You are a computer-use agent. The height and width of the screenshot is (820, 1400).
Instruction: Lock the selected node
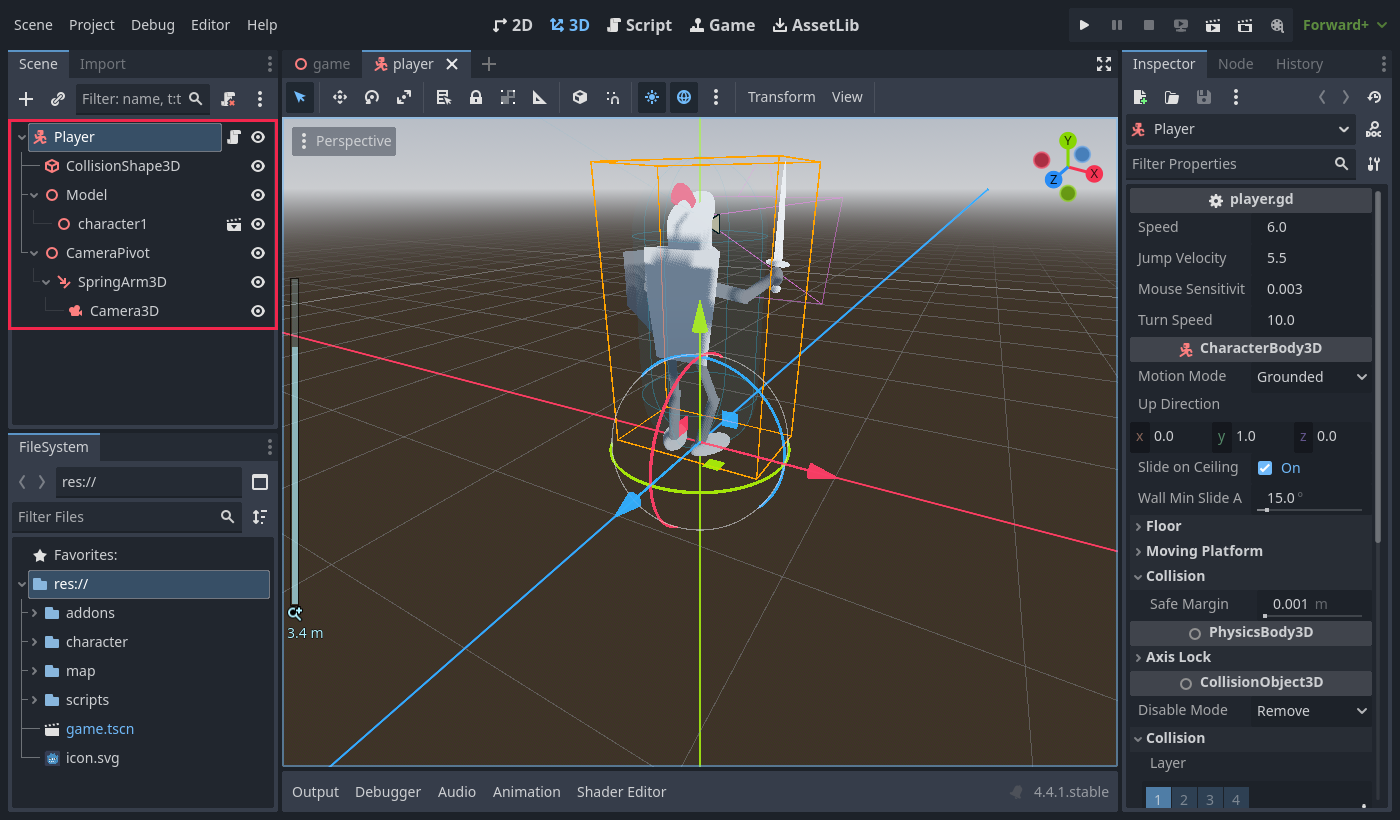(476, 97)
